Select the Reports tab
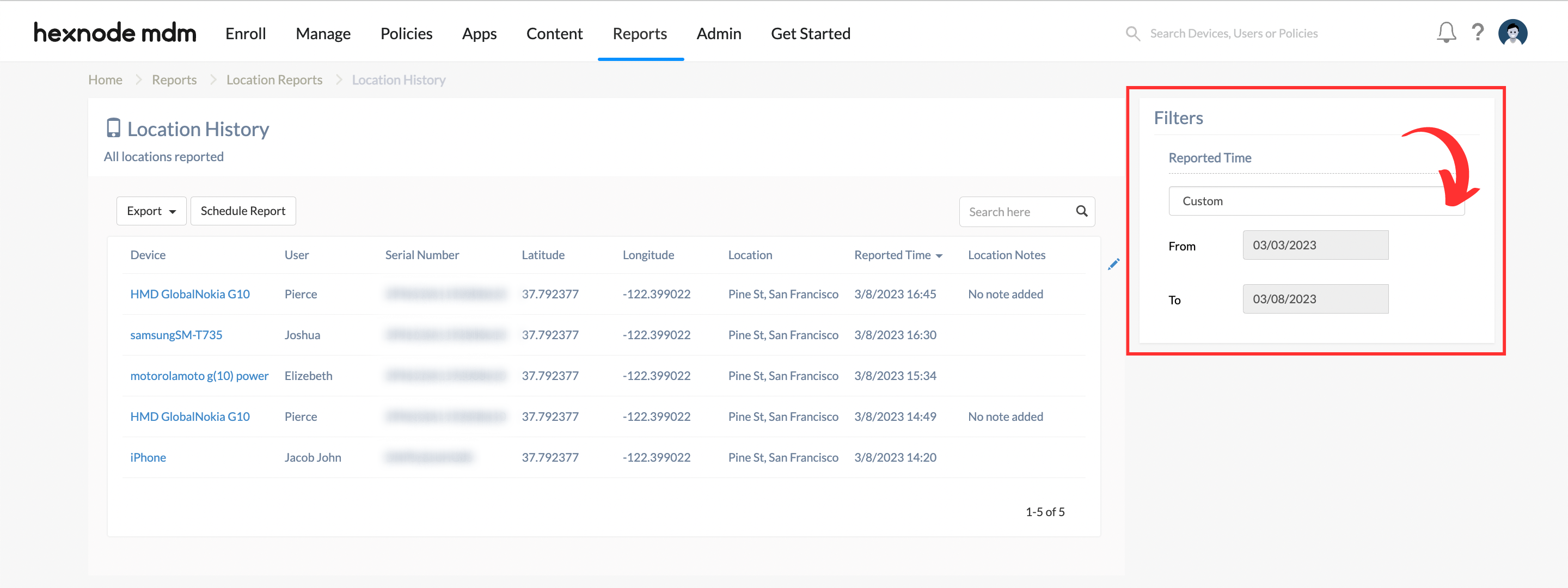1568x588 pixels. coord(640,33)
